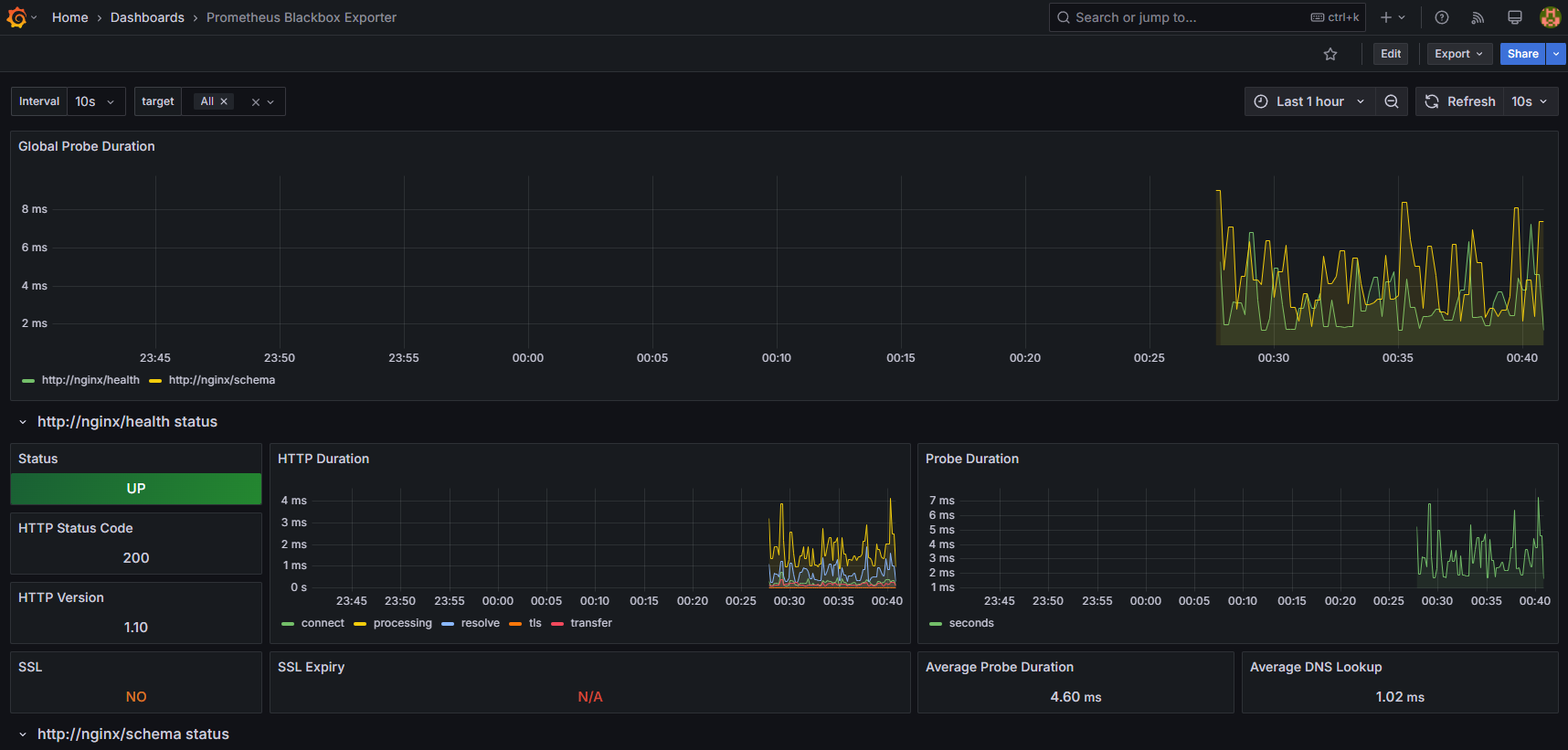1568x750 pixels.
Task: Click the ctrl+k shortcut hint
Action: tap(1335, 17)
